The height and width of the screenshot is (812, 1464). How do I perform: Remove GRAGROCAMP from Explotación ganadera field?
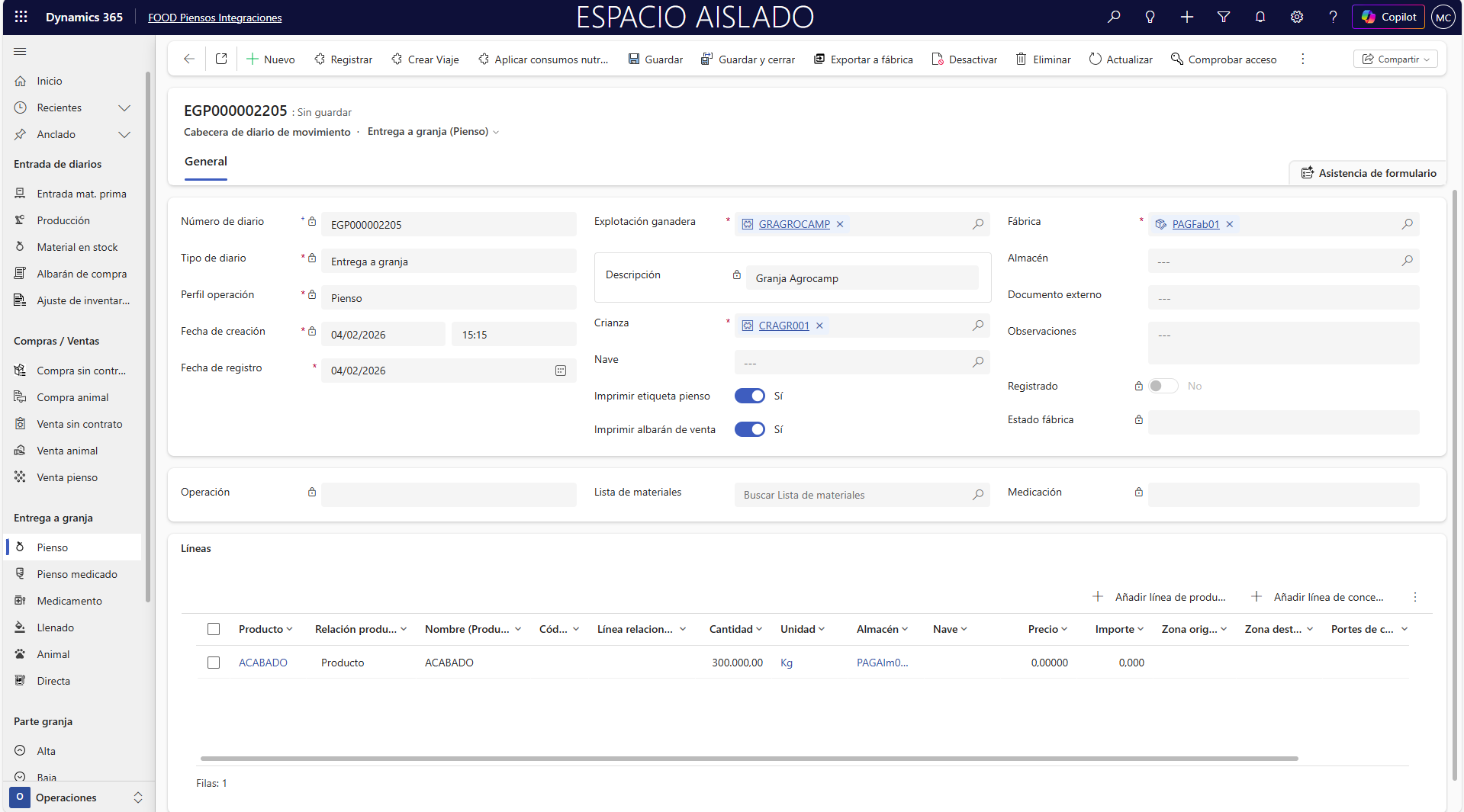click(x=840, y=224)
